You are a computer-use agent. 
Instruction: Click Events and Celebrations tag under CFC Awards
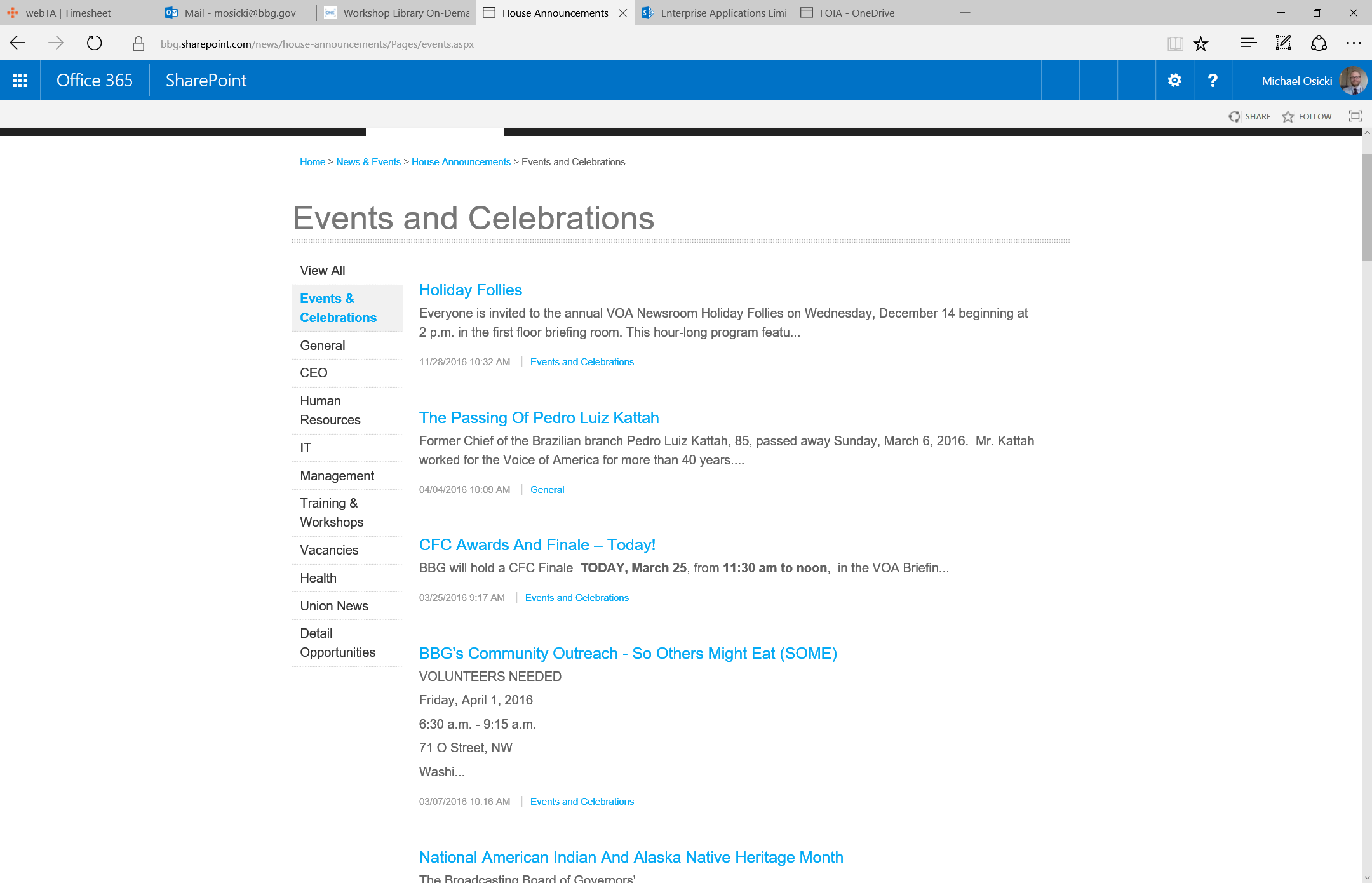point(577,598)
